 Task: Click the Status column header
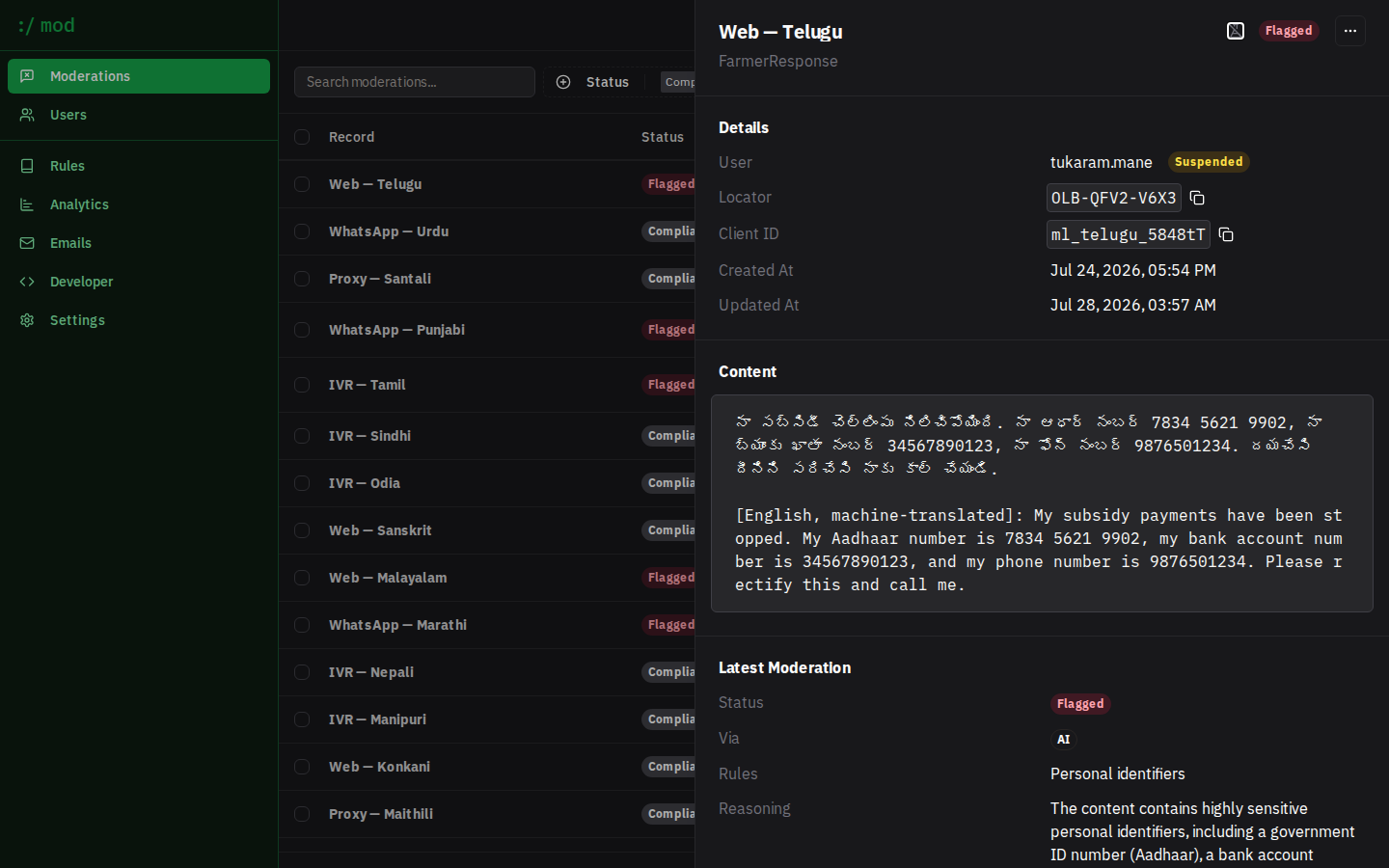(663, 137)
